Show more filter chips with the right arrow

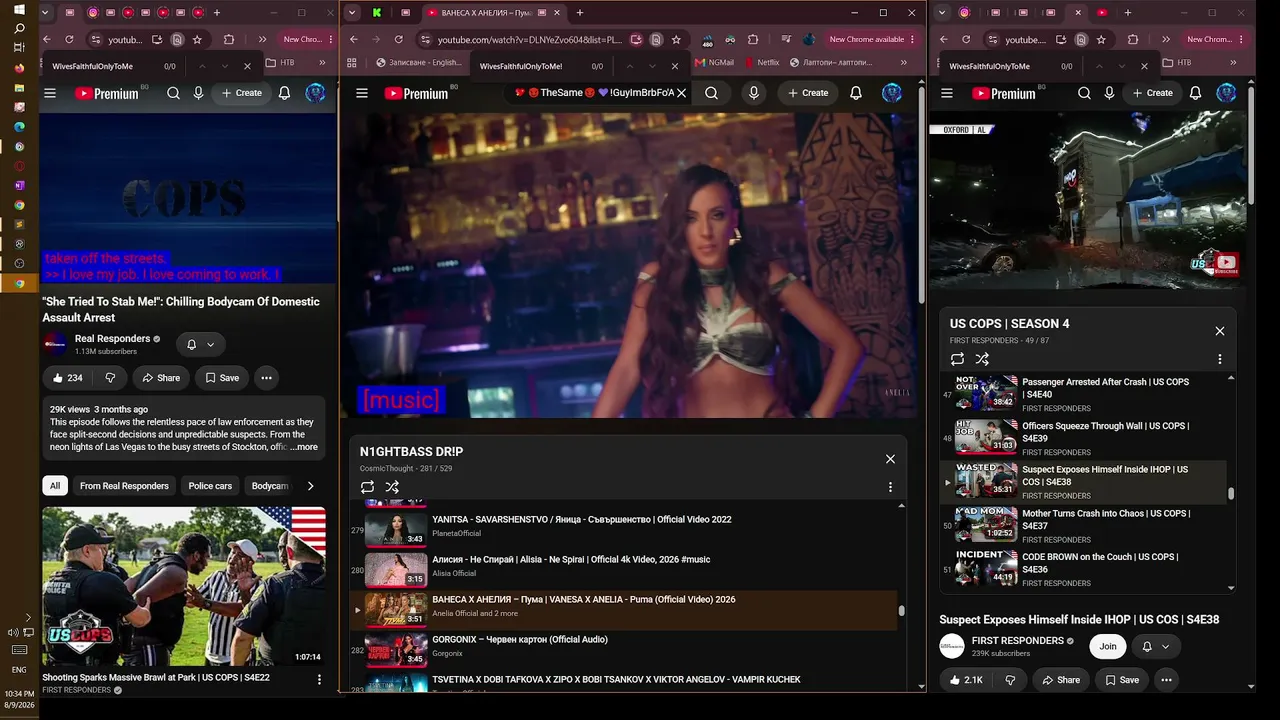coord(310,486)
